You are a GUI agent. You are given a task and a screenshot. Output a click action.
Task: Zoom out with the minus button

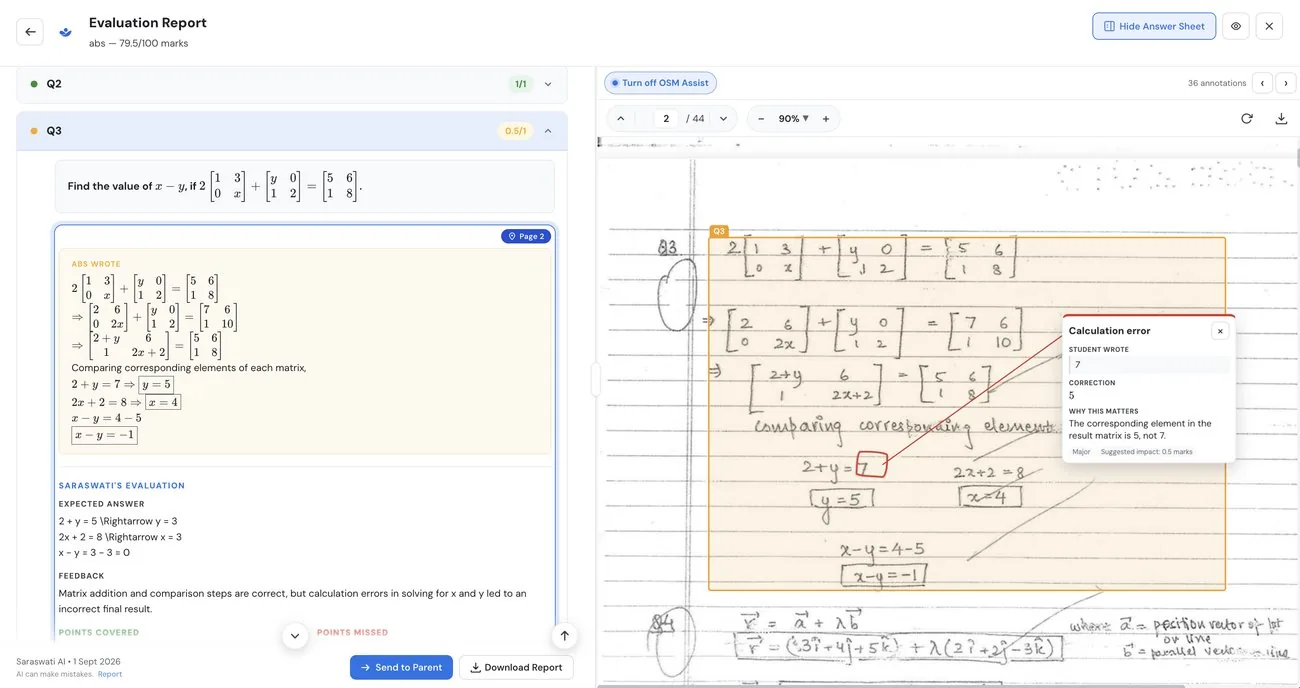[x=761, y=118]
